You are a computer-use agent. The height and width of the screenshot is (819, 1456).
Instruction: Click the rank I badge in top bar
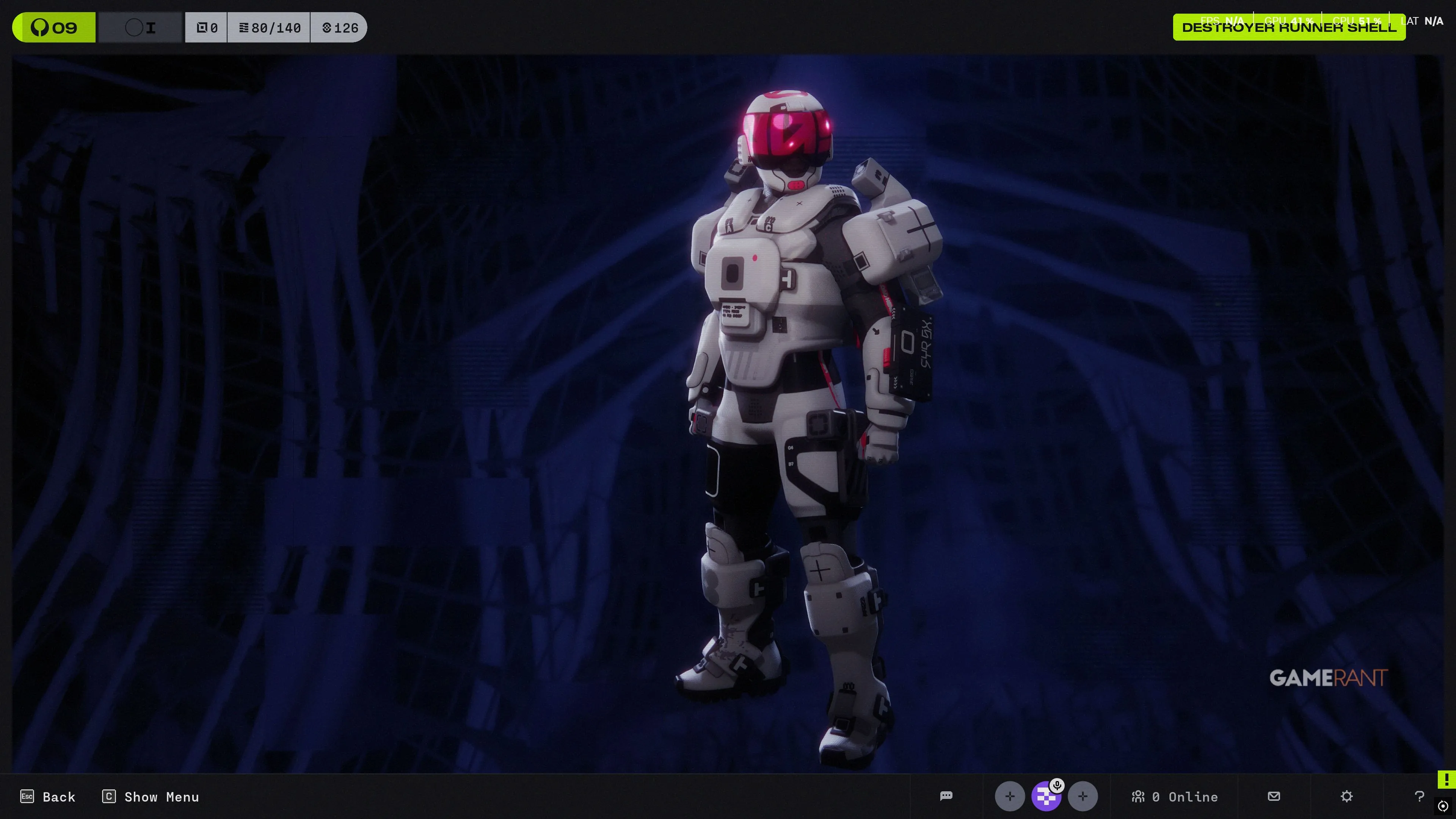pyautogui.click(x=141, y=27)
